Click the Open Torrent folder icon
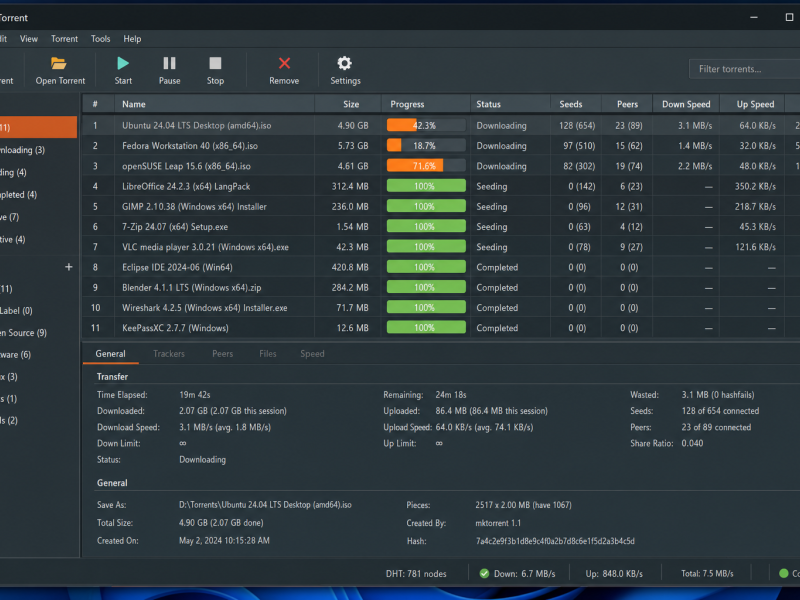Viewport: 800px width, 600px height. 59,63
